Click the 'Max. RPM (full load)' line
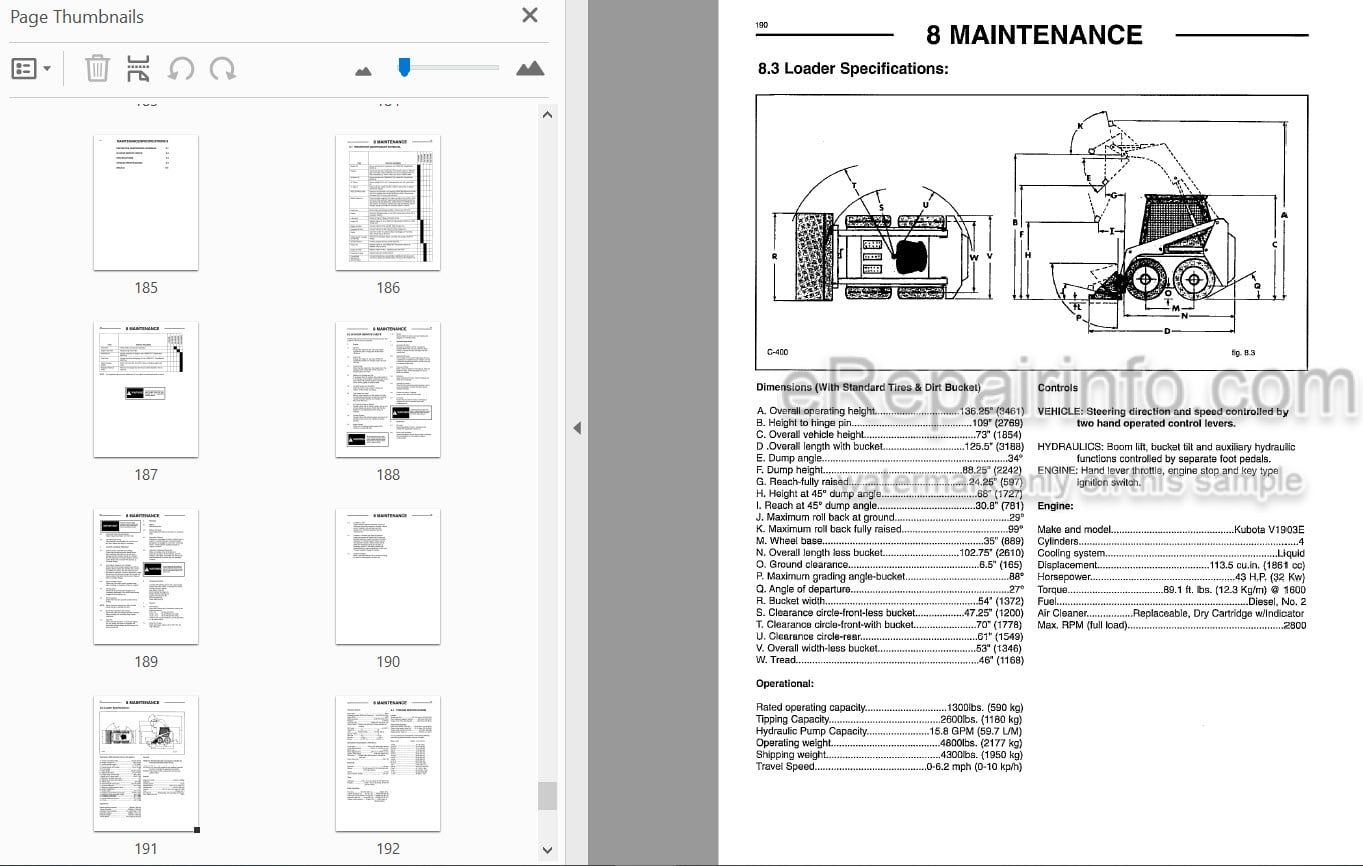The image size is (1363, 866). click(1172, 626)
